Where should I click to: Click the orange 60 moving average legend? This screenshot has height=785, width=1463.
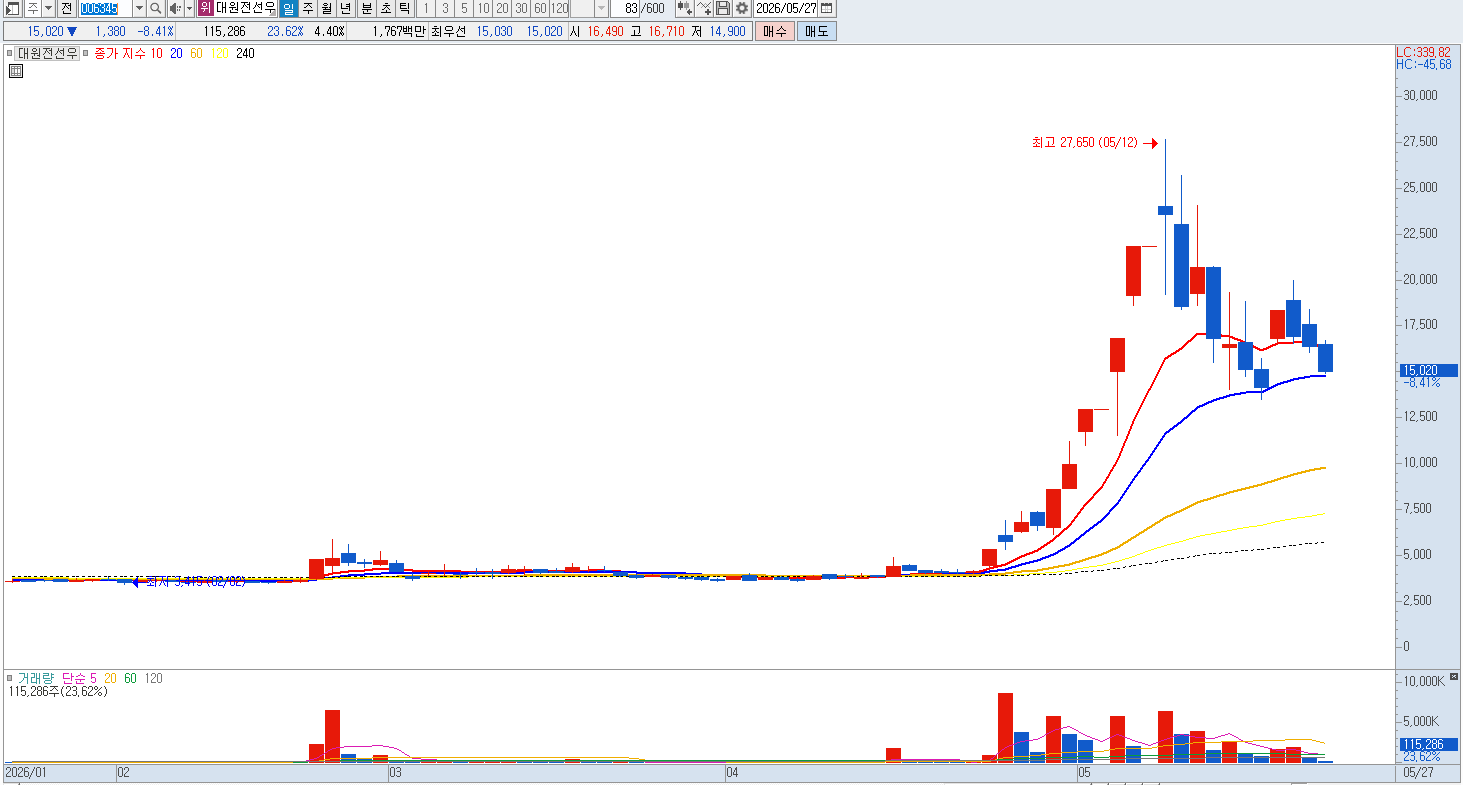[196, 54]
